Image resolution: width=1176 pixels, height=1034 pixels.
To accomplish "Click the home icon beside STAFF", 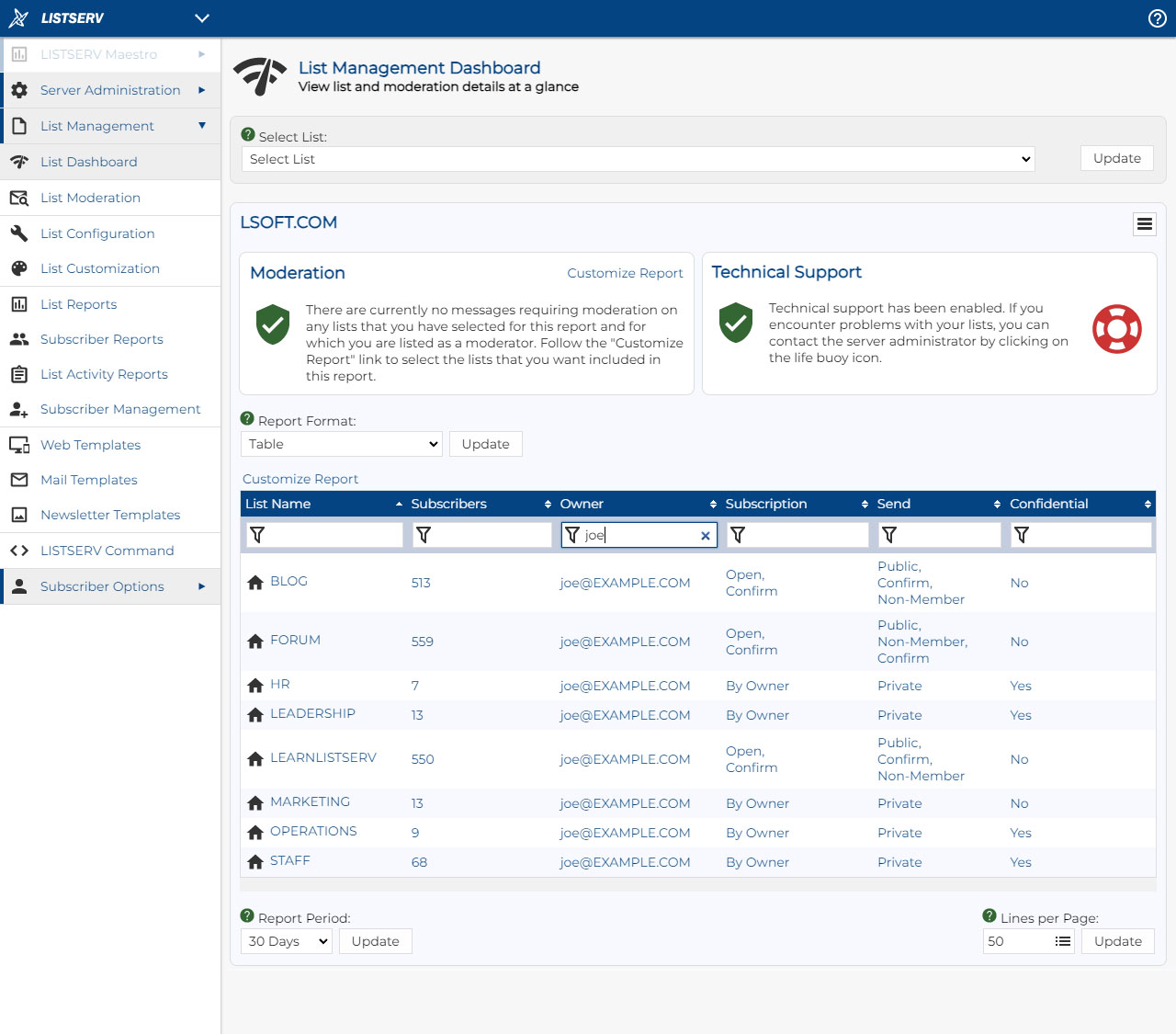I will pyautogui.click(x=255, y=862).
